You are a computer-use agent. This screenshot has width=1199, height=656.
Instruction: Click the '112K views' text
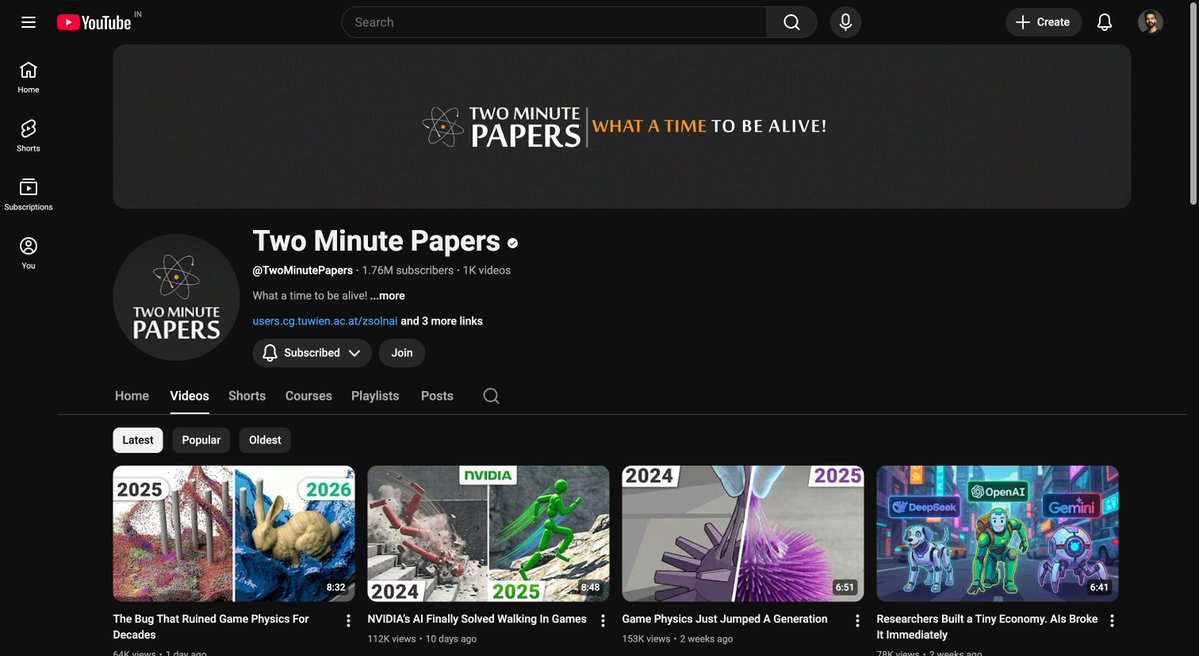pyautogui.click(x=392, y=638)
